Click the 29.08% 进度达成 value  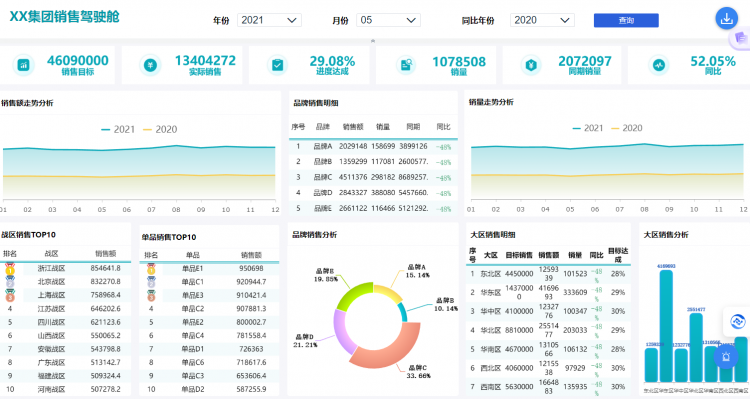(x=332, y=61)
